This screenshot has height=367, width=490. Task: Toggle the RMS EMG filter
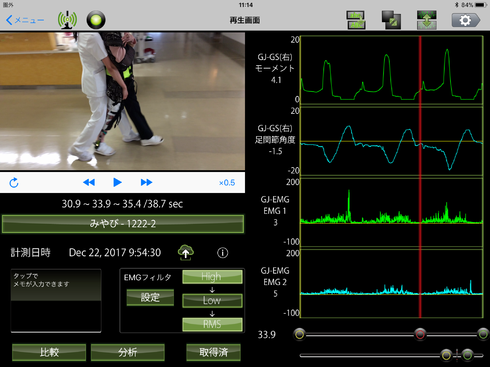[212, 324]
